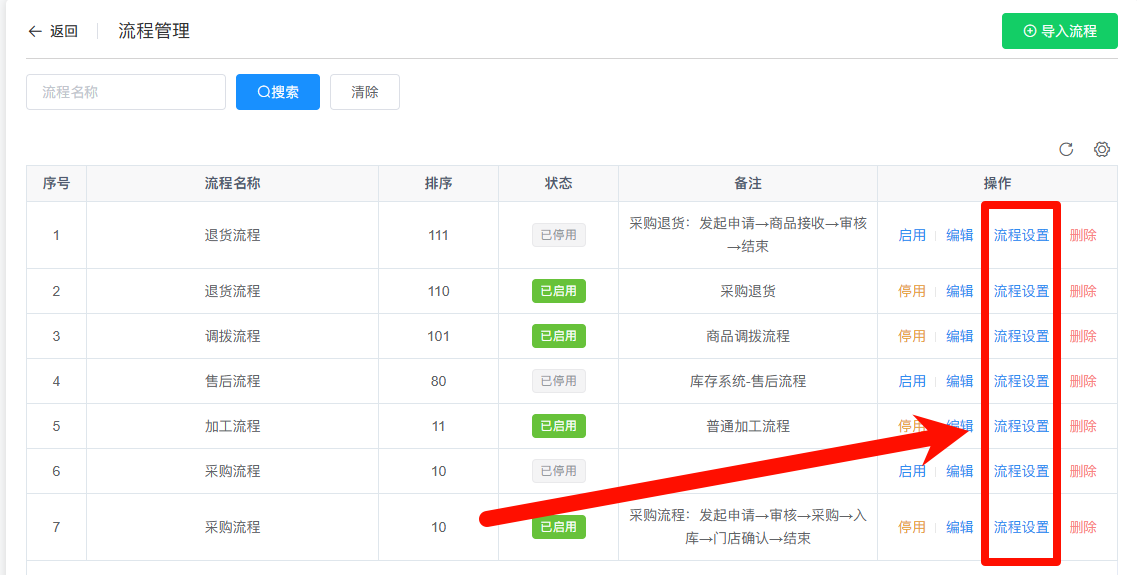This screenshot has height=575, width=1137.
Task: Open 流程设置 for row 3 调拨流程
Action: click(x=1021, y=336)
